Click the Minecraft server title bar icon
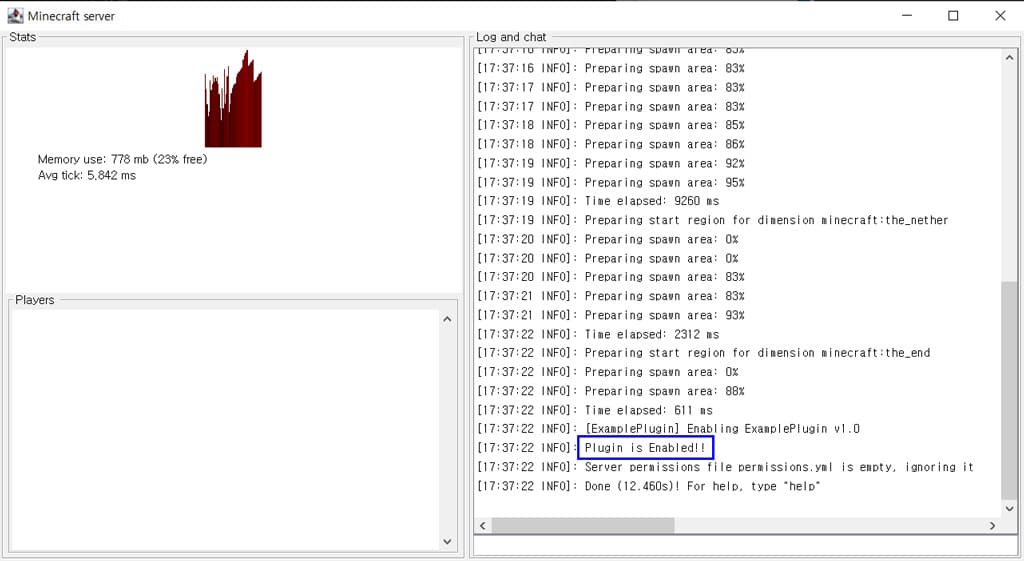 click(x=15, y=16)
